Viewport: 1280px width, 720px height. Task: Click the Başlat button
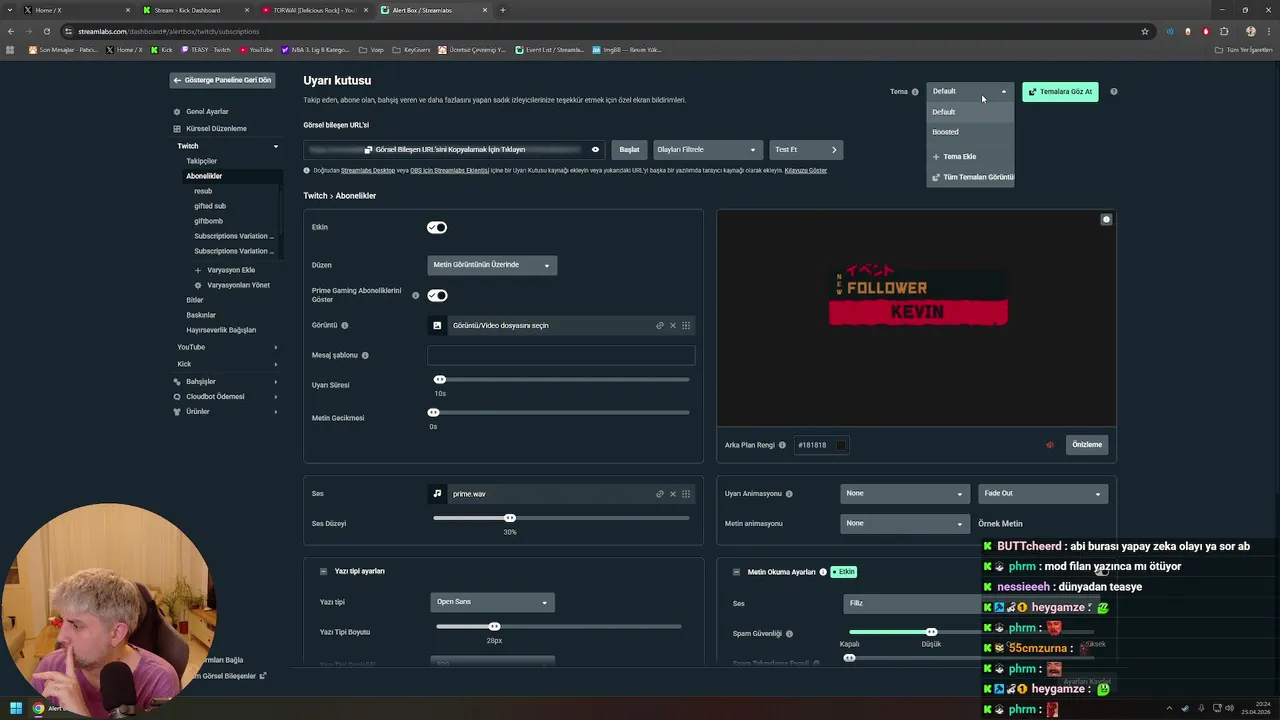pyautogui.click(x=629, y=150)
